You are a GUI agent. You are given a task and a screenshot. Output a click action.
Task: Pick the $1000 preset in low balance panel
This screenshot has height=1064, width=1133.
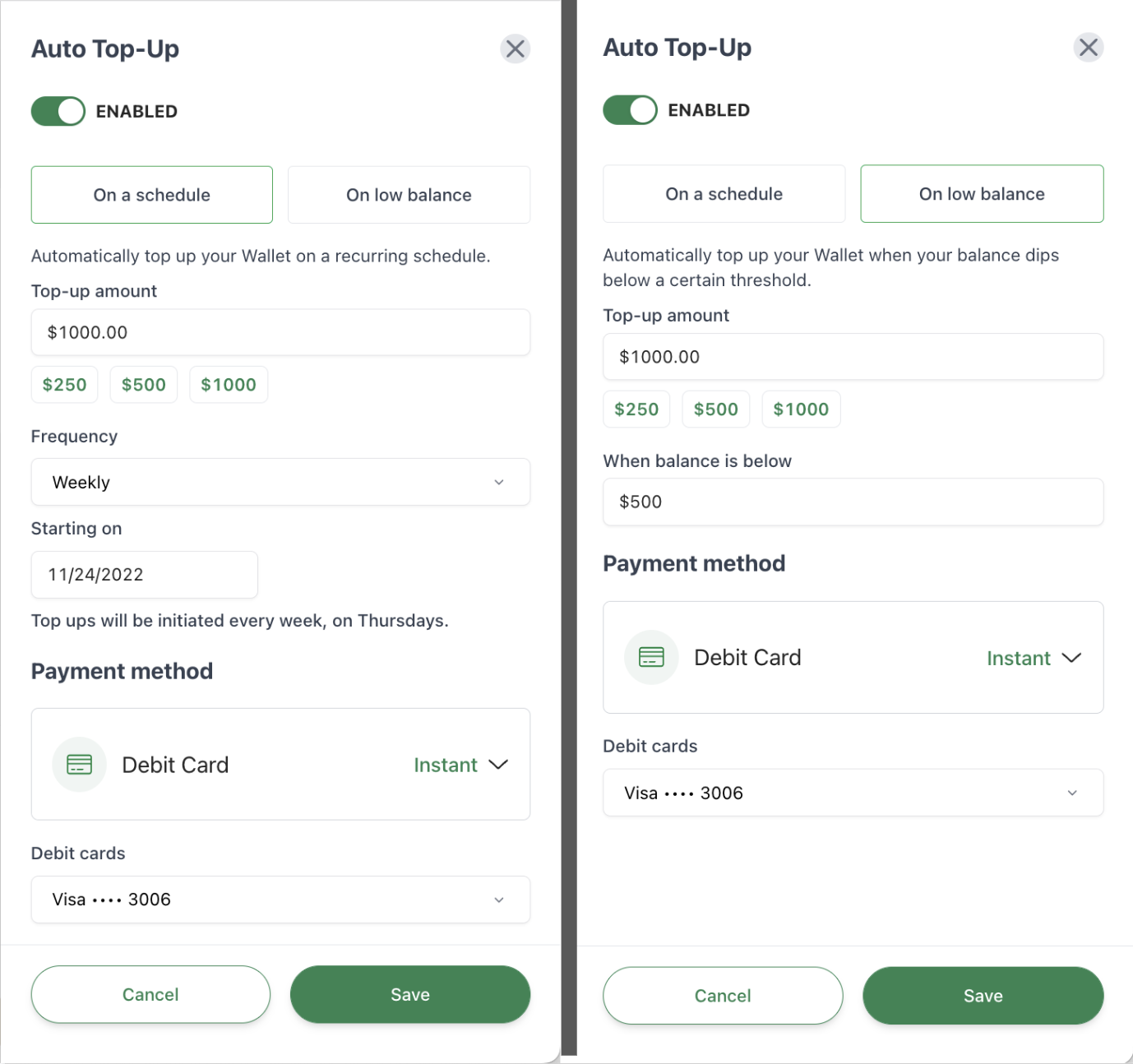coord(801,409)
